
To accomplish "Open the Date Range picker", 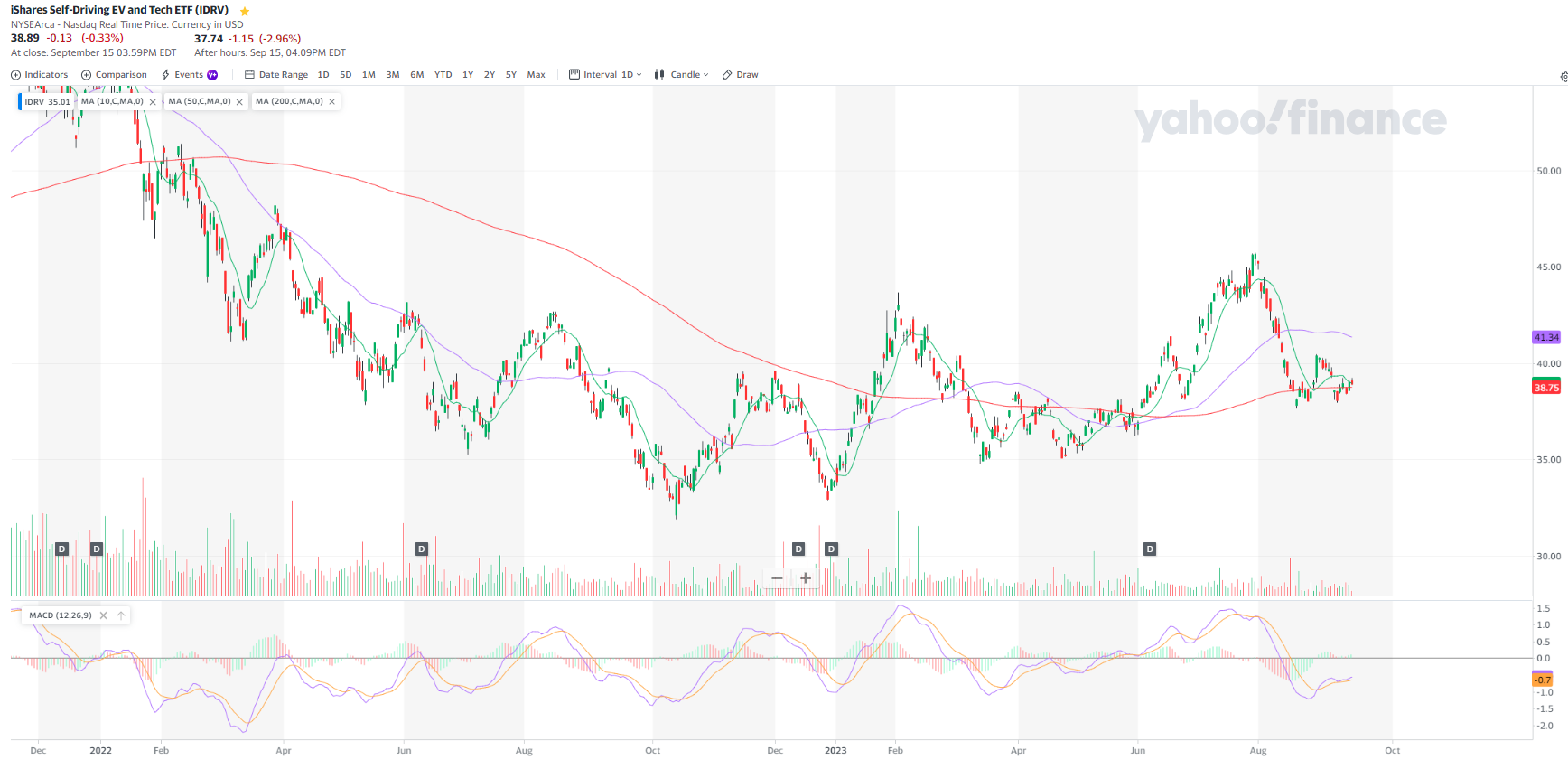I will click(x=276, y=75).
